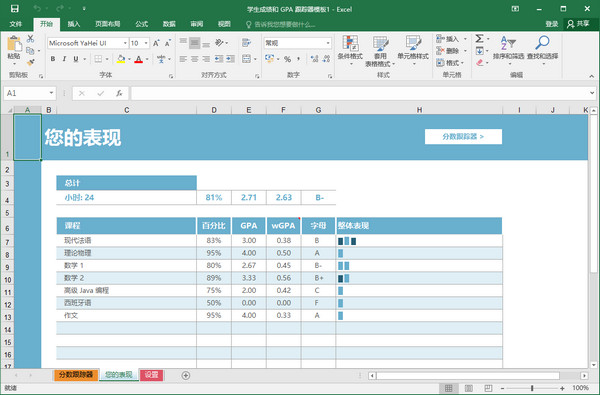Switch to the 插入 ribbon tab
This screenshot has height=395, width=600.
(74, 24)
